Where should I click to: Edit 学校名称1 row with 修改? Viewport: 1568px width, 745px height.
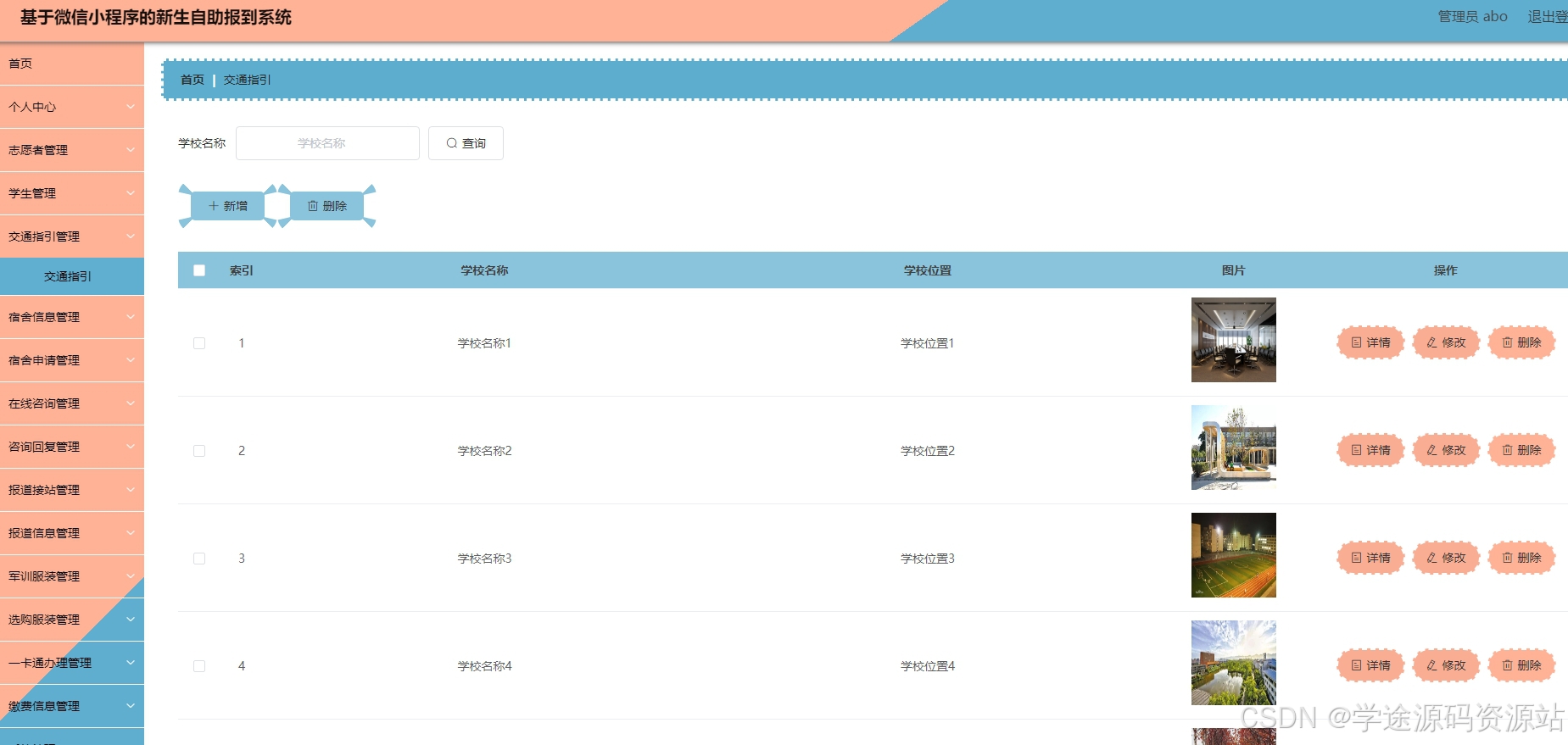1446,342
